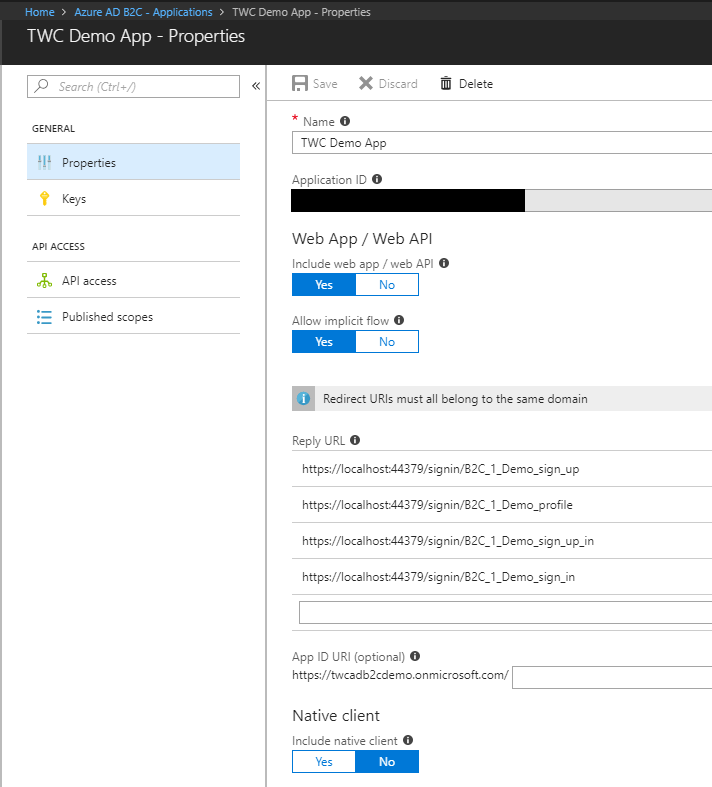Click info icon beside App ID URI
Viewport: 712px width, 787px height.
pos(415,656)
